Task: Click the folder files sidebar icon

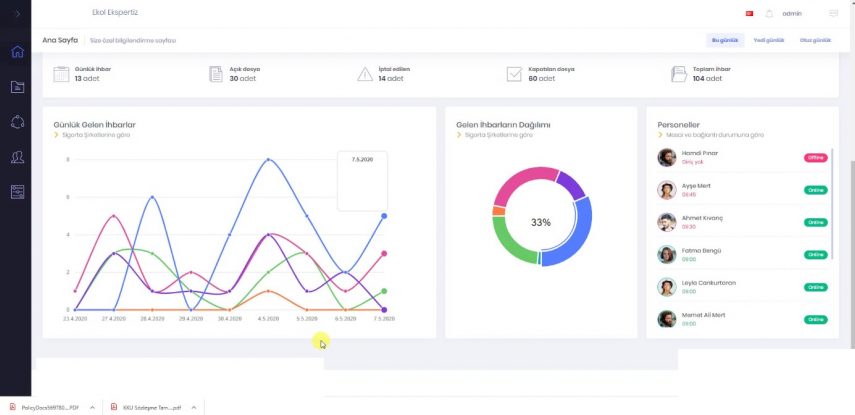Action: (x=17, y=87)
